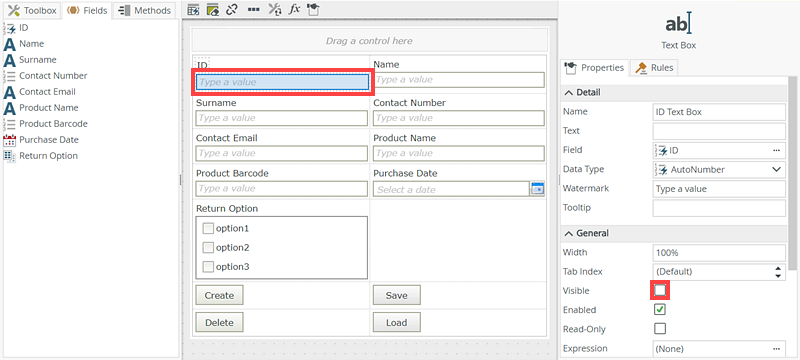Switch to the Rules tab
This screenshot has height=360, width=800.
click(x=654, y=67)
